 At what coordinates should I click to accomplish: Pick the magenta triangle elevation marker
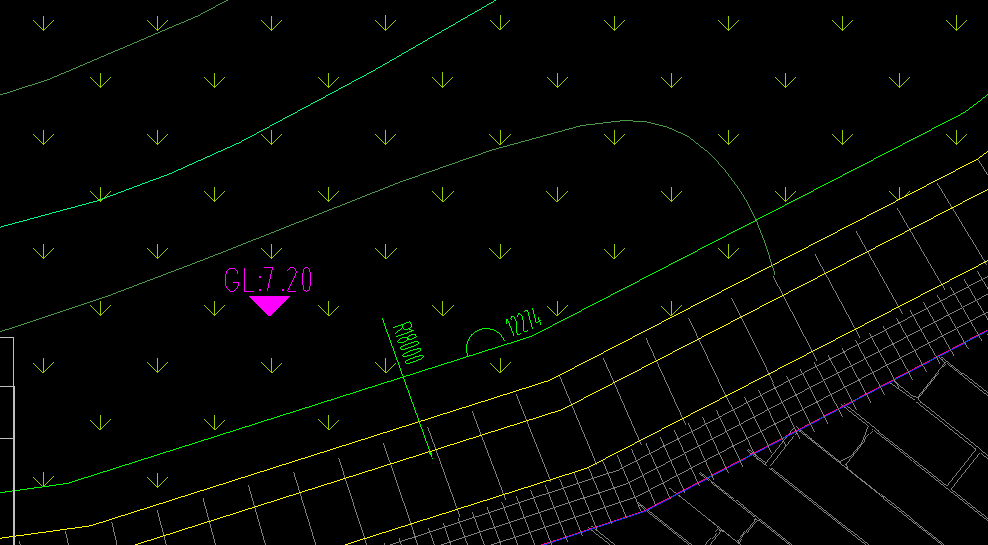270,306
